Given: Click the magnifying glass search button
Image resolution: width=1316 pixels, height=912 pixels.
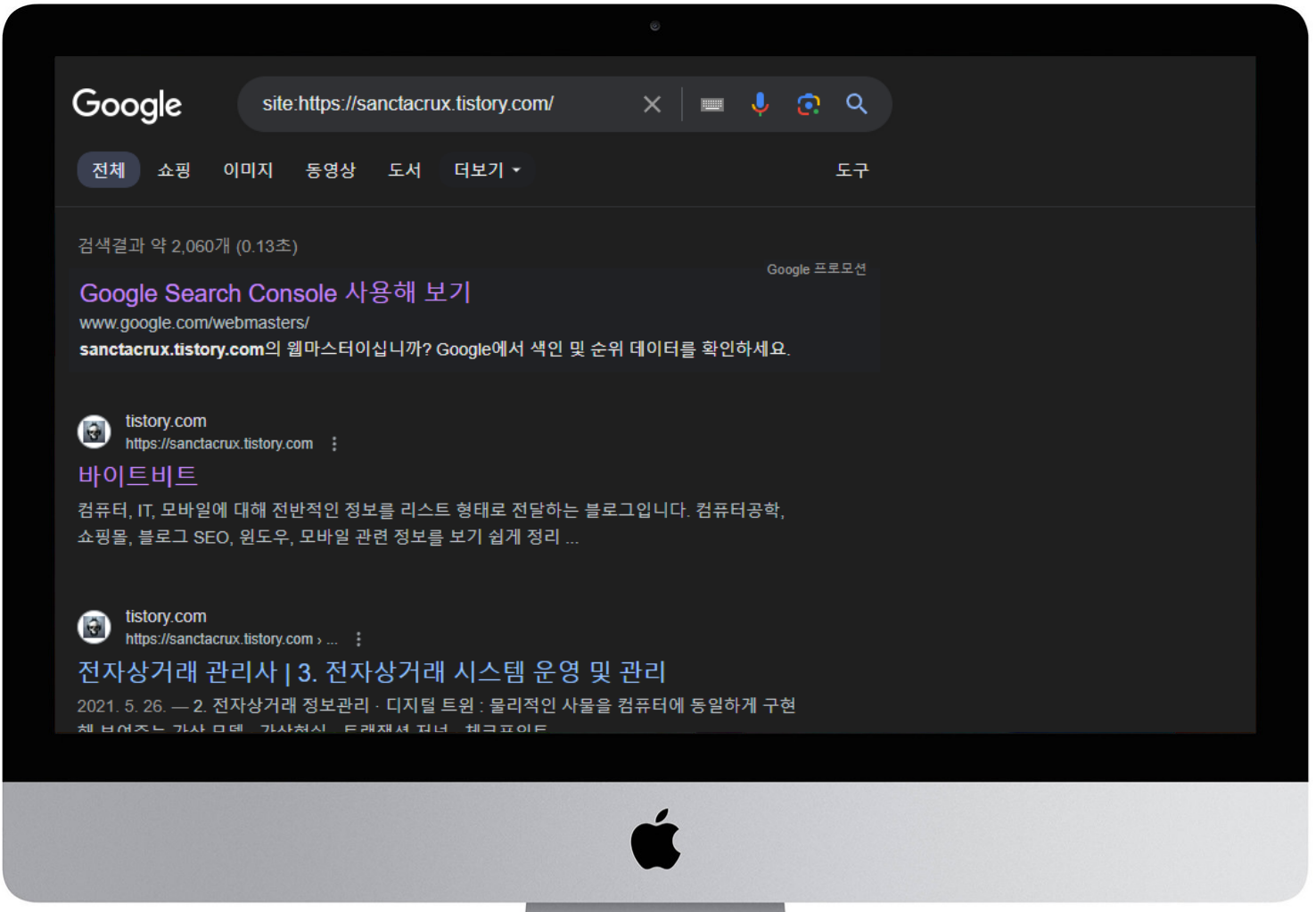Looking at the screenshot, I should tap(857, 104).
